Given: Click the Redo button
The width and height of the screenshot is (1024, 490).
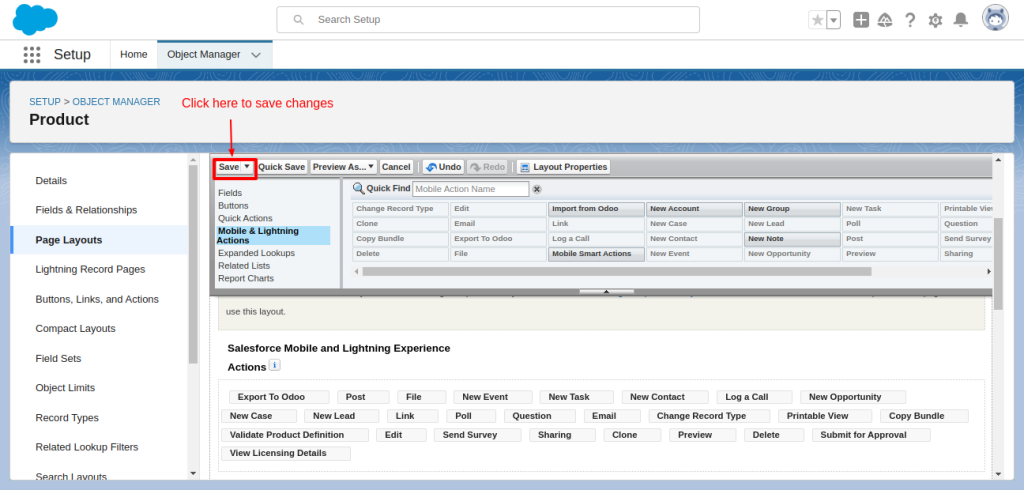Looking at the screenshot, I should [487, 167].
